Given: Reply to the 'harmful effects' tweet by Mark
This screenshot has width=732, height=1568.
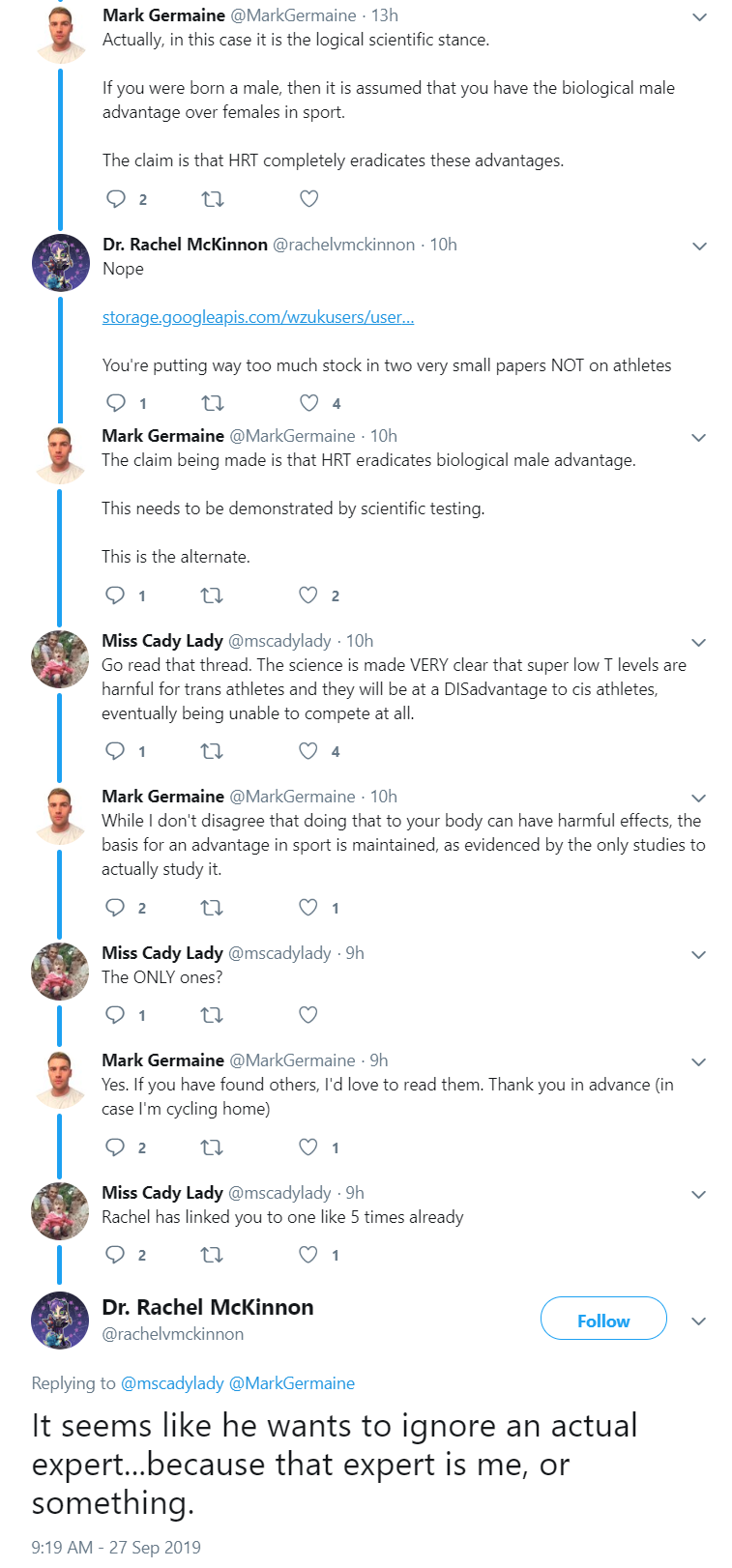Looking at the screenshot, I should 115,908.
